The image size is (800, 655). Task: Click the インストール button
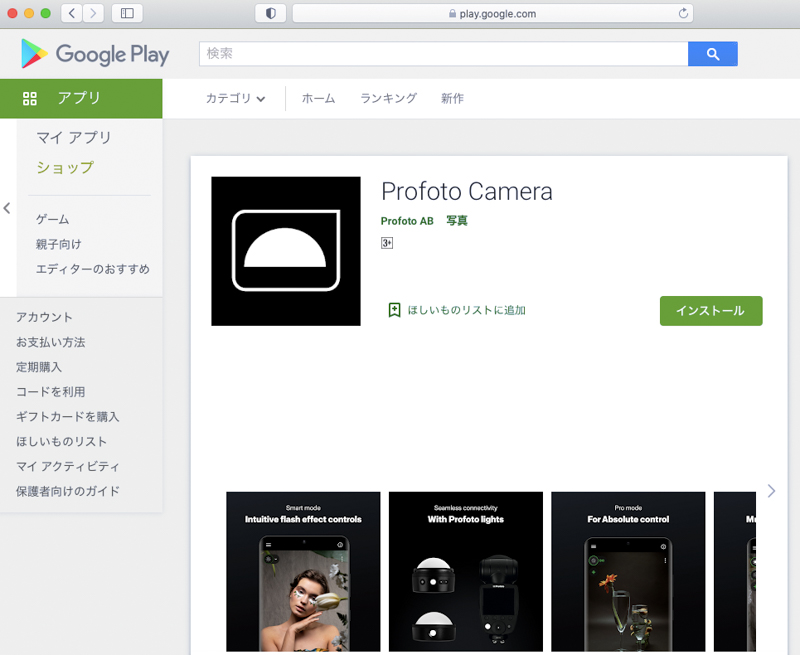tap(711, 311)
